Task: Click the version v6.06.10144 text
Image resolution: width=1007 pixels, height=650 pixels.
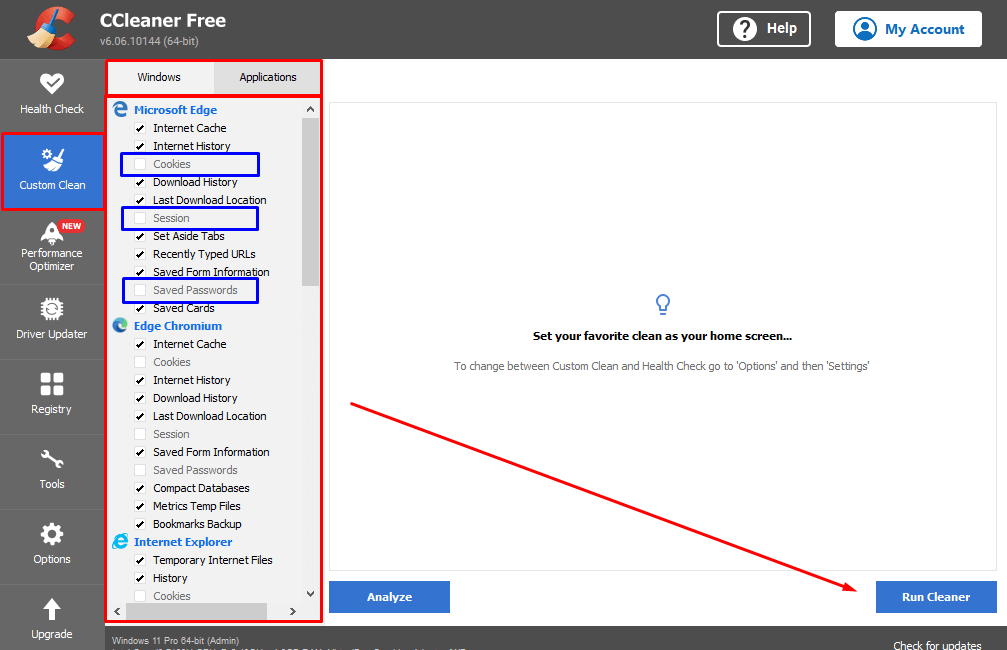Action: 149,41
